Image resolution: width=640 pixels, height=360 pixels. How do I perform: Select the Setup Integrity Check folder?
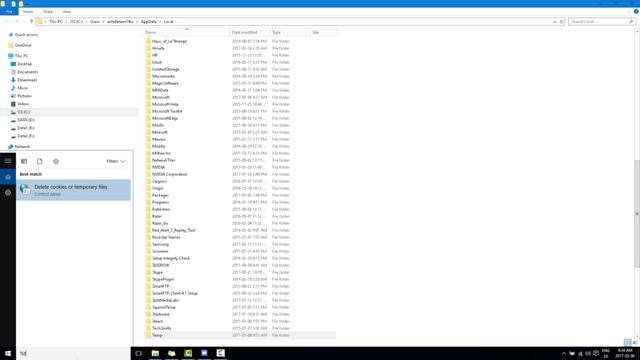click(x=171, y=258)
